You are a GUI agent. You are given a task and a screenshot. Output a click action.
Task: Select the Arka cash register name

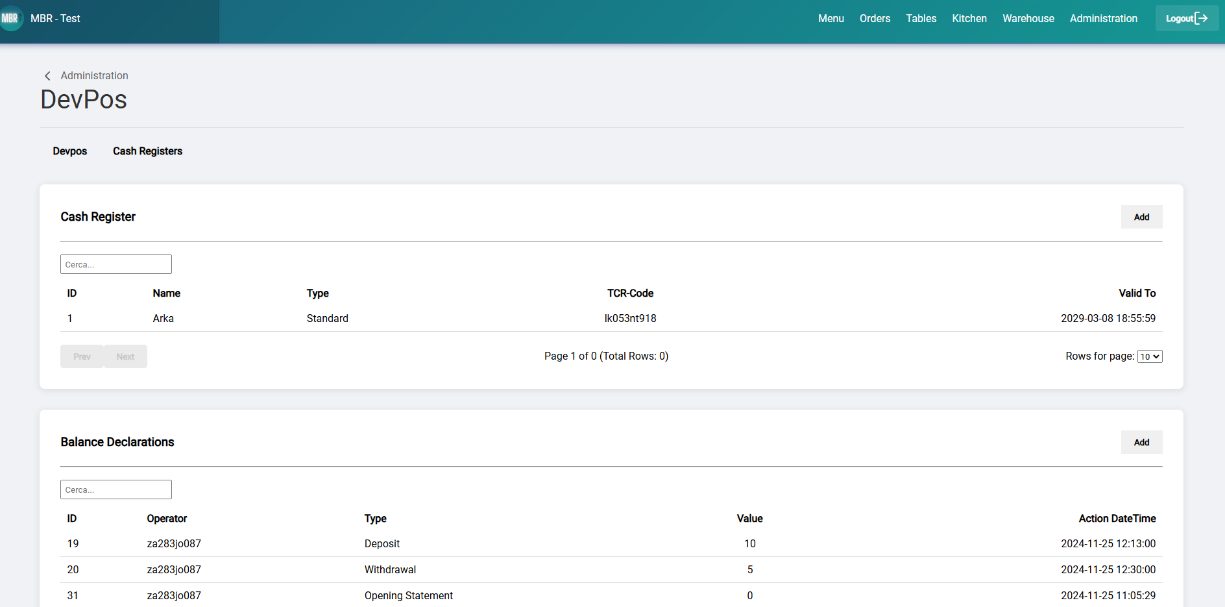point(163,318)
